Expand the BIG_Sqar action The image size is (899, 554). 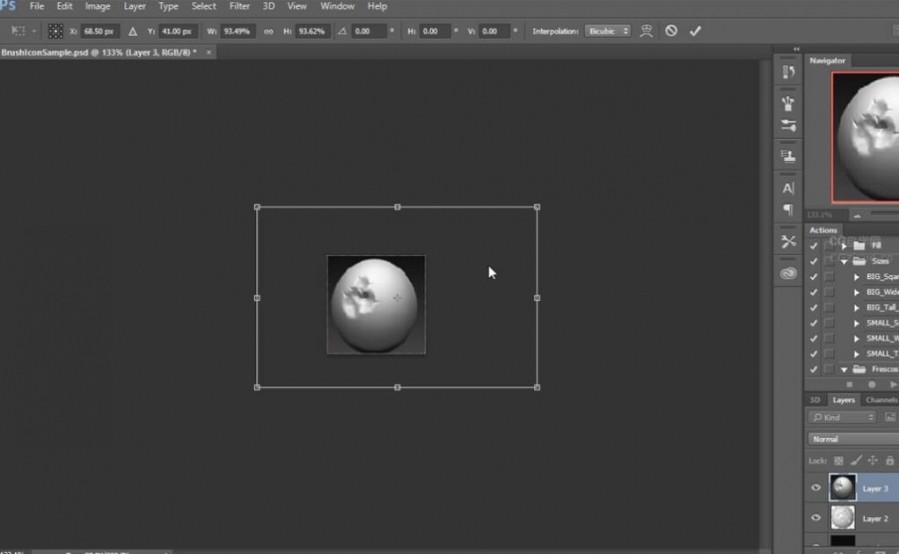pos(857,277)
